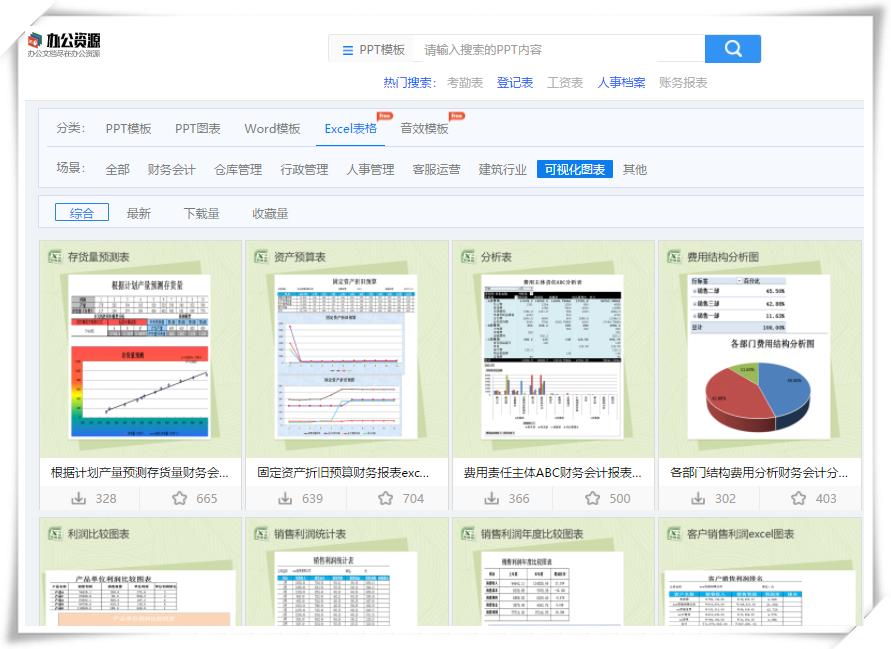Switch to the Word模板 tab
This screenshot has height=649, width=891.
tap(270, 128)
